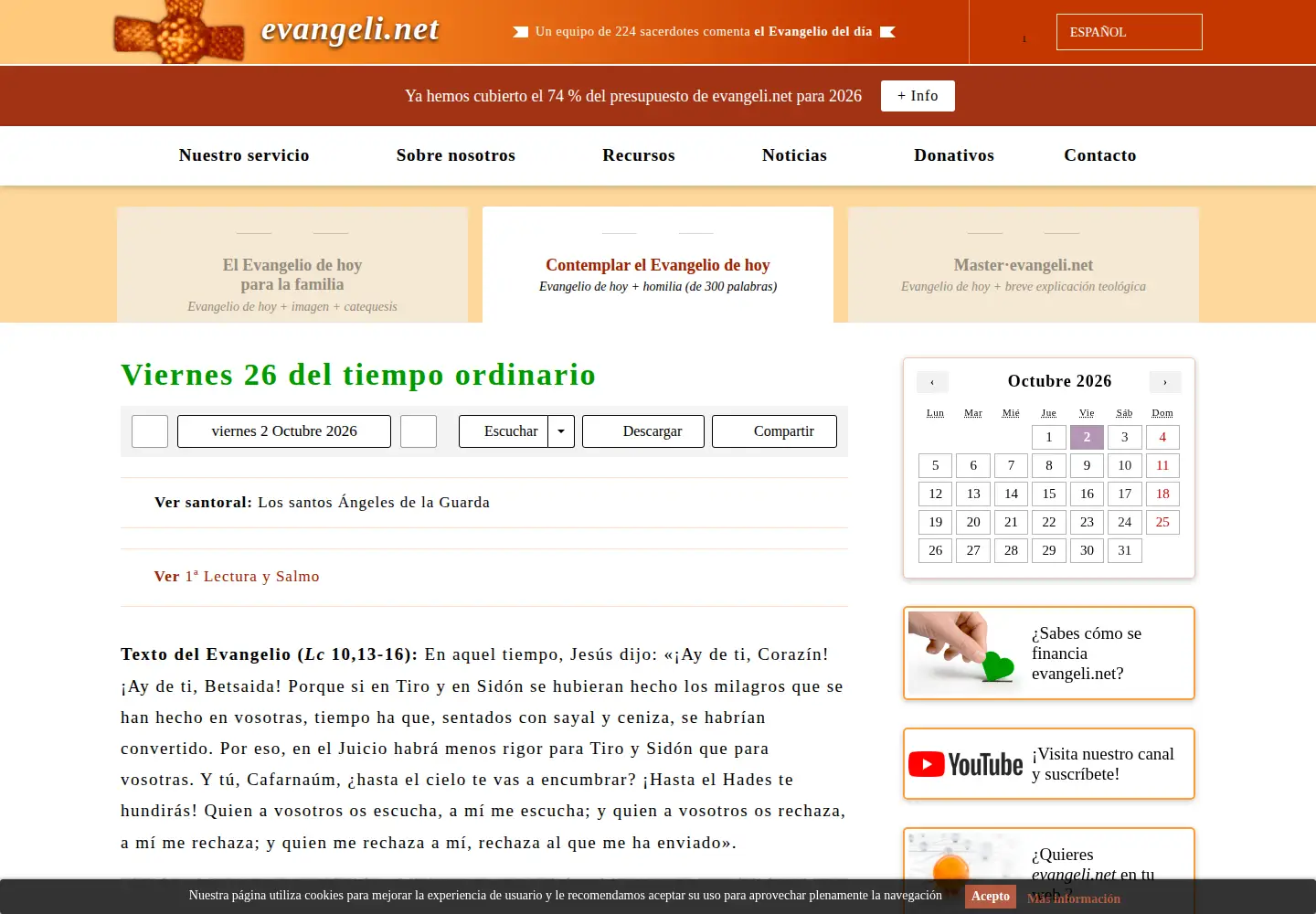Open the 'Recursos' menu item
Image resolution: width=1316 pixels, height=914 pixels.
click(x=639, y=155)
